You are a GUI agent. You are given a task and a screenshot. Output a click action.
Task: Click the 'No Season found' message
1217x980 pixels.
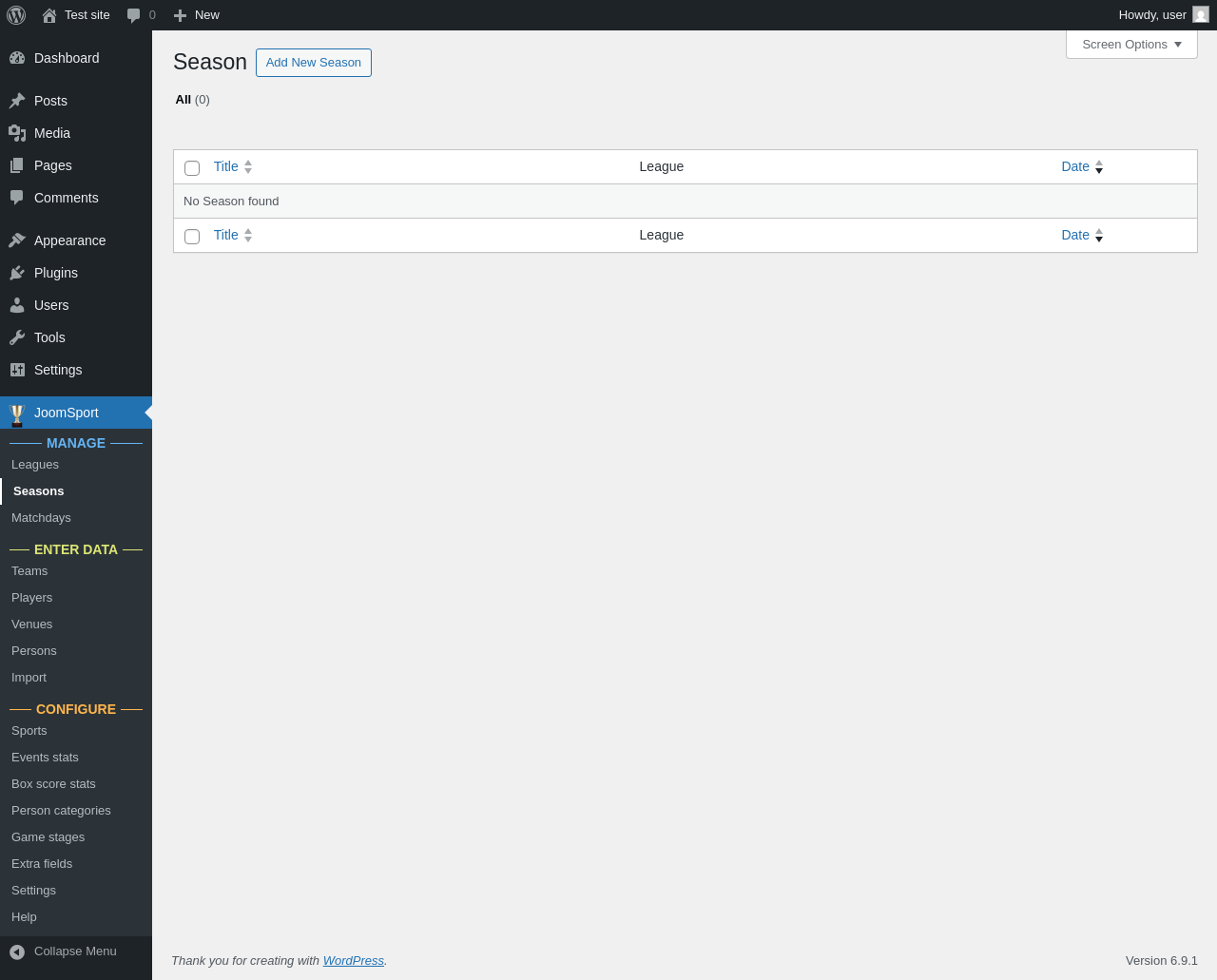tap(231, 202)
